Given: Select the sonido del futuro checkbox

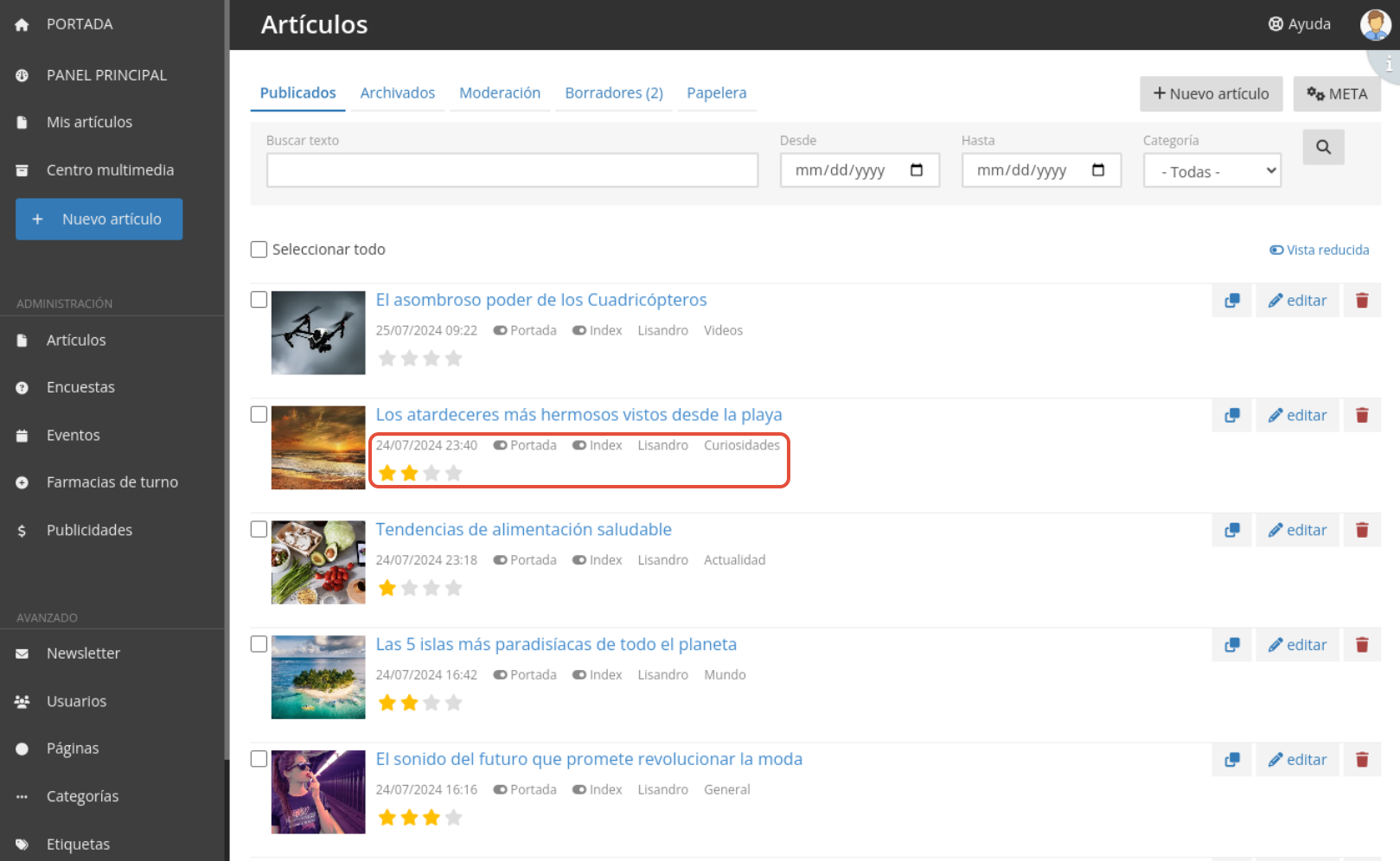Looking at the screenshot, I should coord(259,758).
